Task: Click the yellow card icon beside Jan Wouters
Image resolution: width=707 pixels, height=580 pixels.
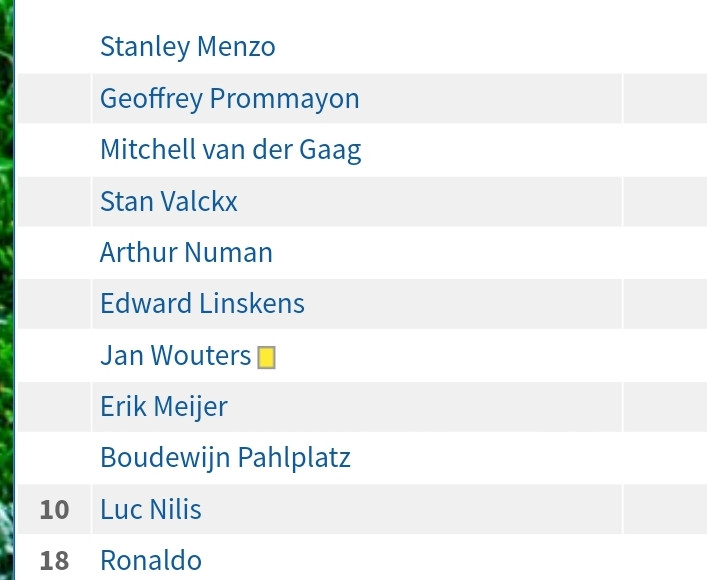Action: click(266, 358)
